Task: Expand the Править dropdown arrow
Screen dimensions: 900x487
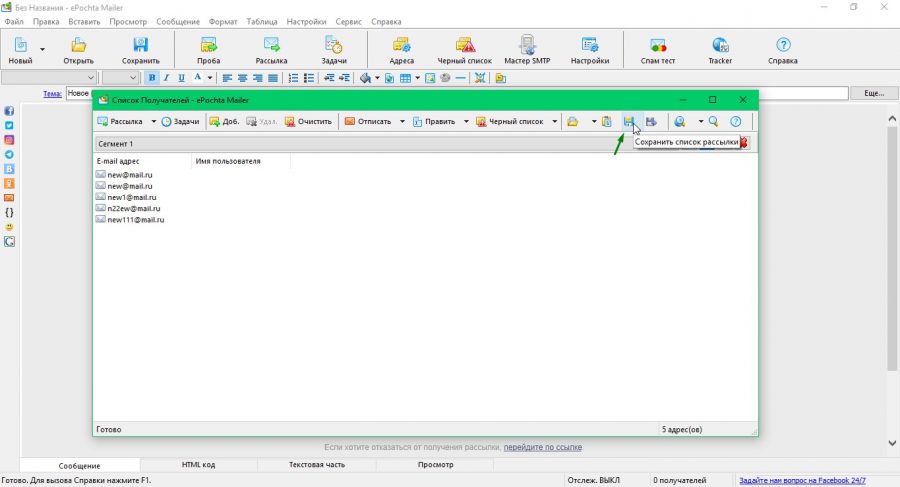Action: click(466, 121)
